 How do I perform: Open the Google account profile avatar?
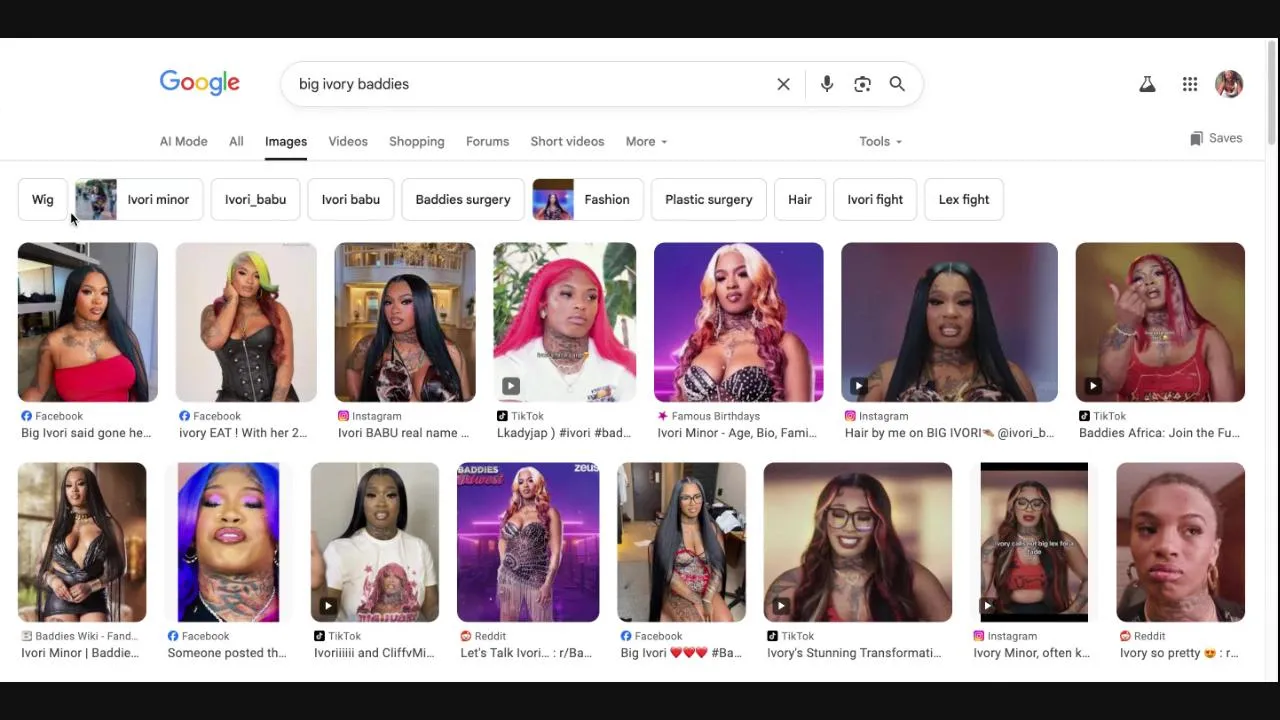click(x=1229, y=84)
